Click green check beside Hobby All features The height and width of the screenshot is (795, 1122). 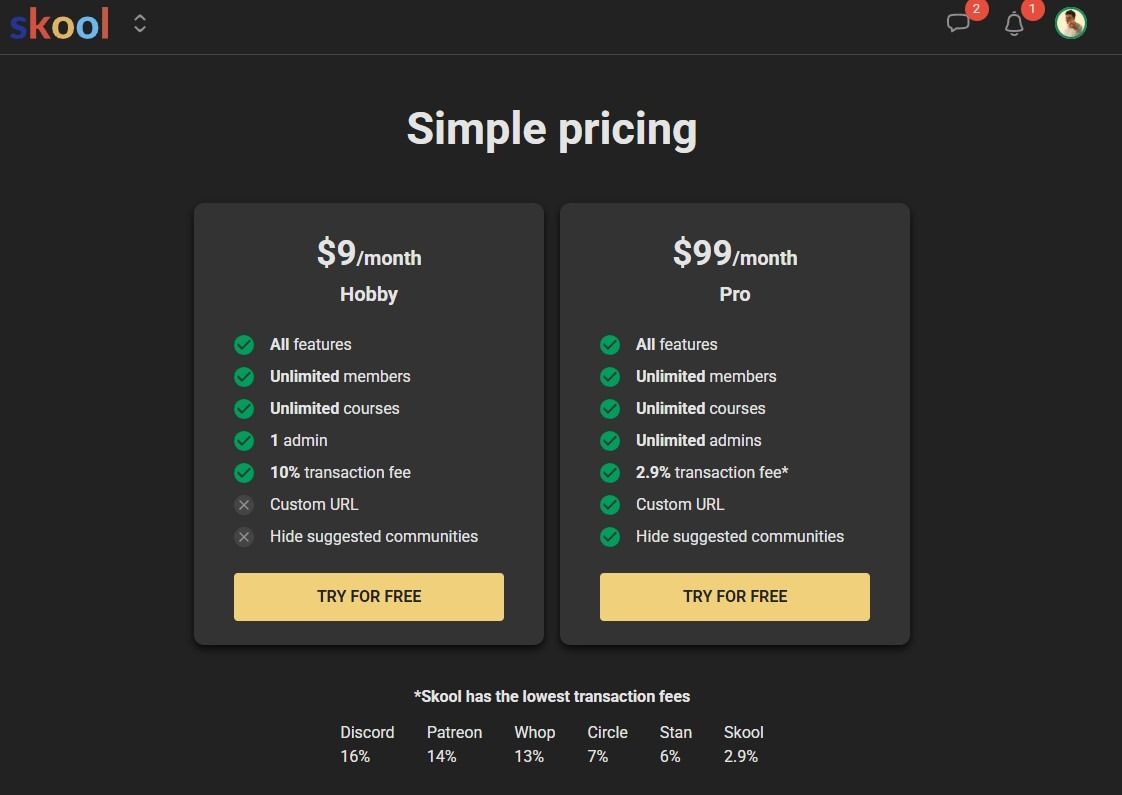click(x=244, y=345)
